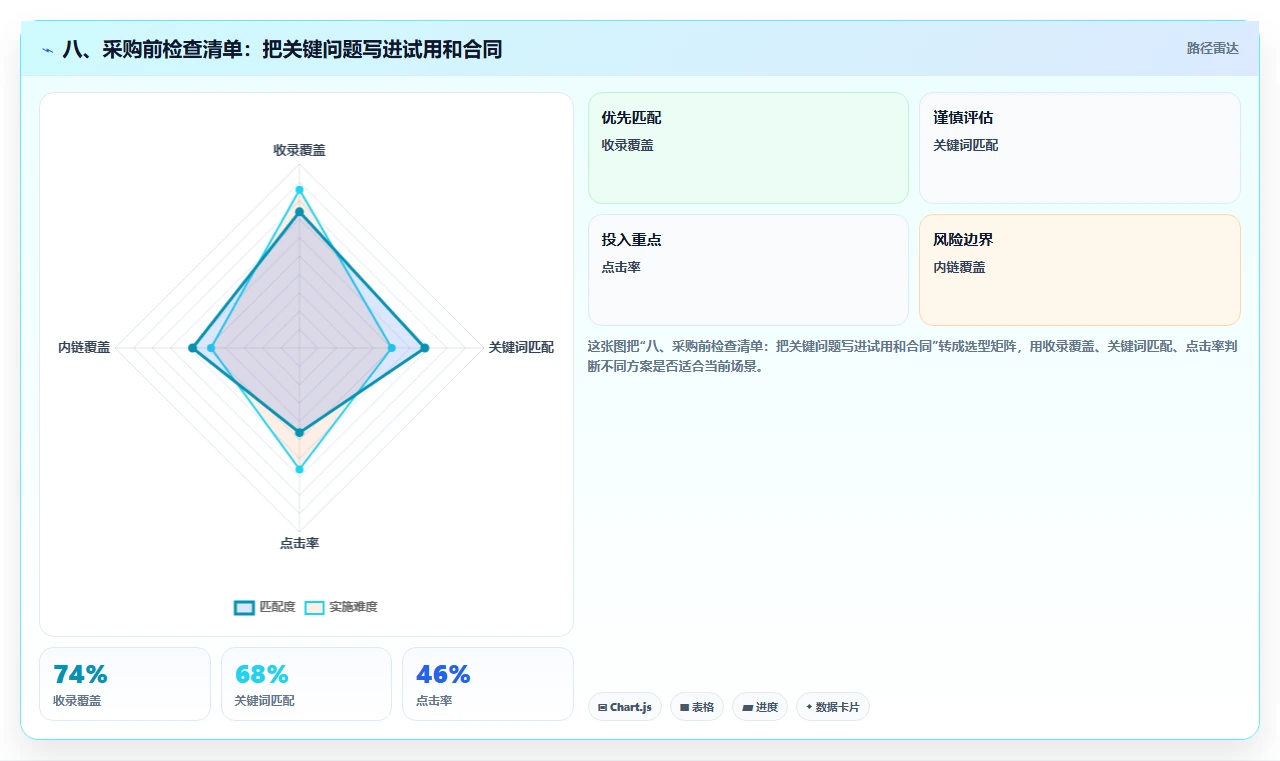Click the 表格 tag
The image size is (1280, 761).
(x=697, y=707)
